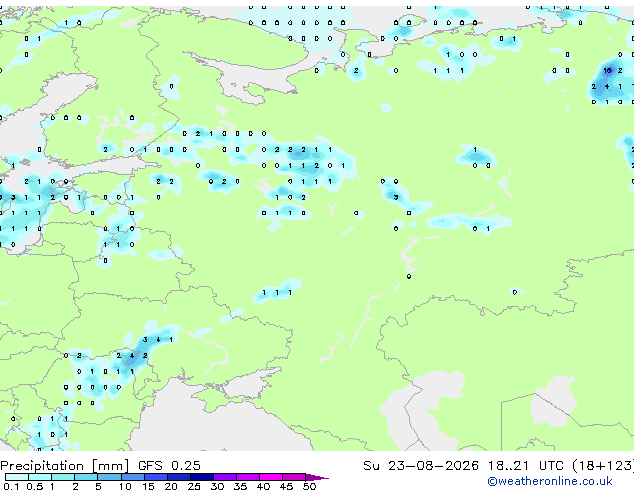
Task: Click the legend label '25'
Action: pos(194,486)
